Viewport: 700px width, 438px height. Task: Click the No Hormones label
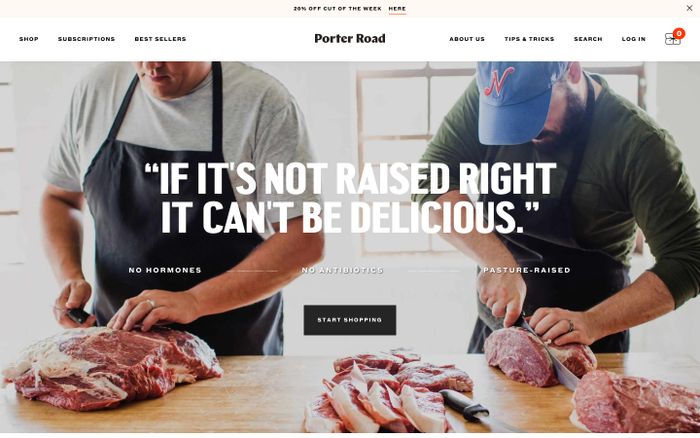[x=165, y=270]
